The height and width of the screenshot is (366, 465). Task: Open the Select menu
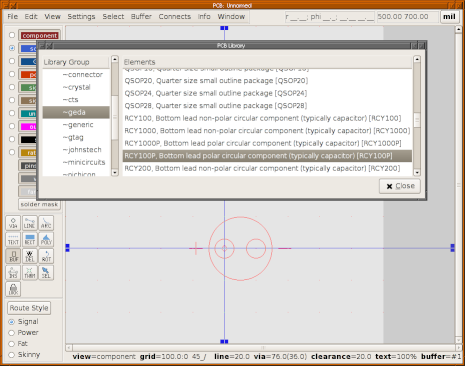113,16
